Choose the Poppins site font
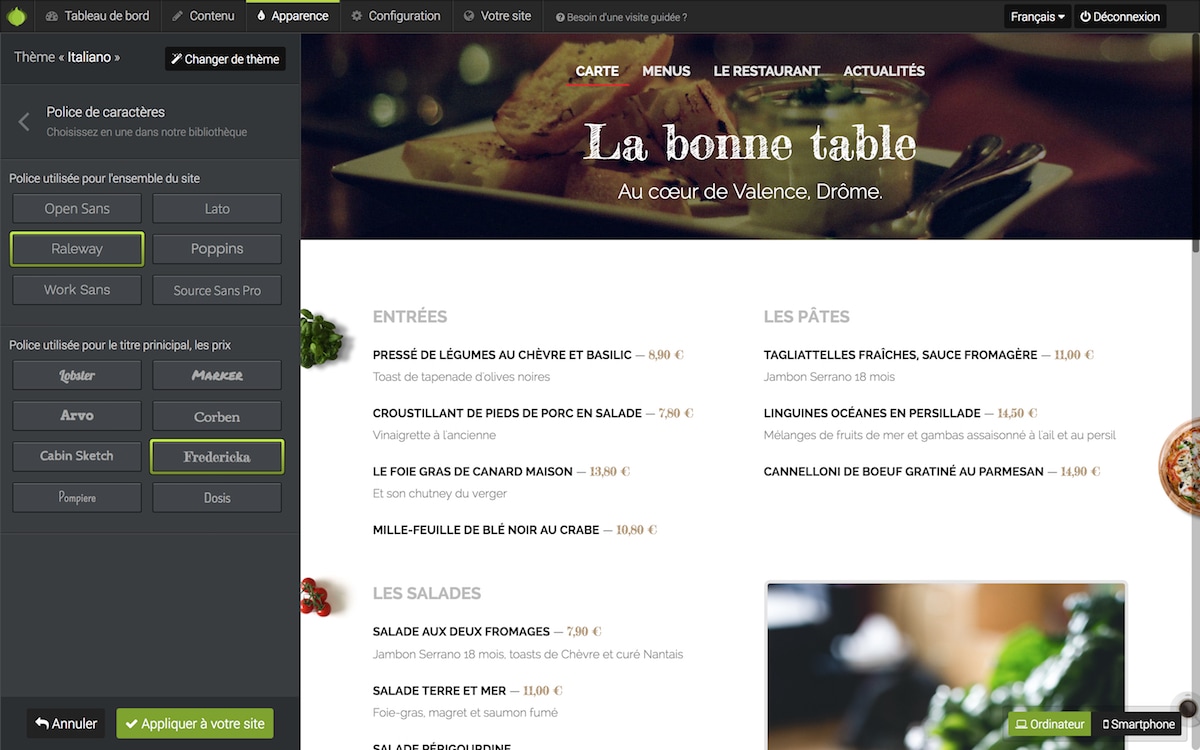 (x=217, y=249)
